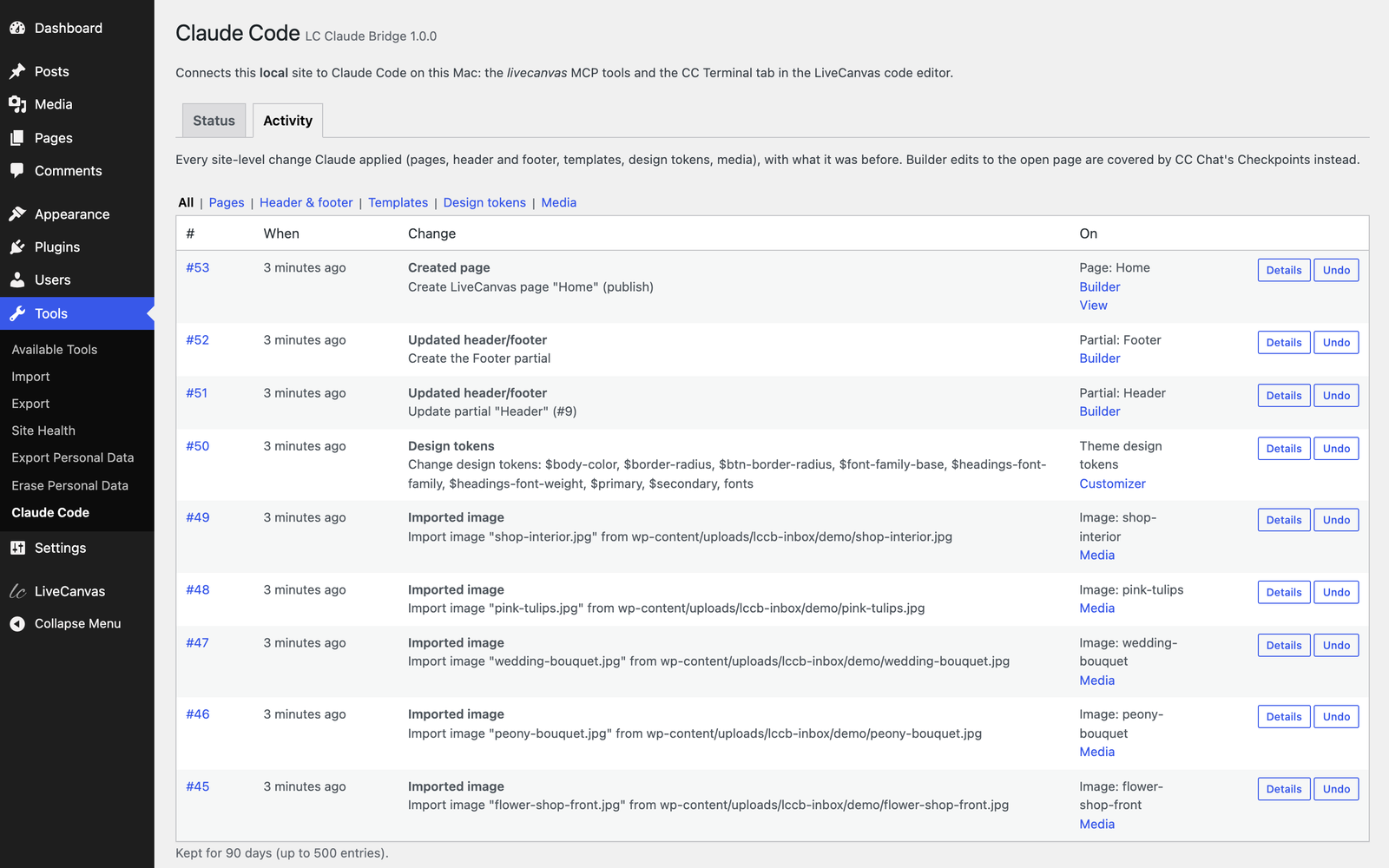Click the Collapse Menu arrow icon
The width and height of the screenshot is (1389, 868).
click(17, 623)
